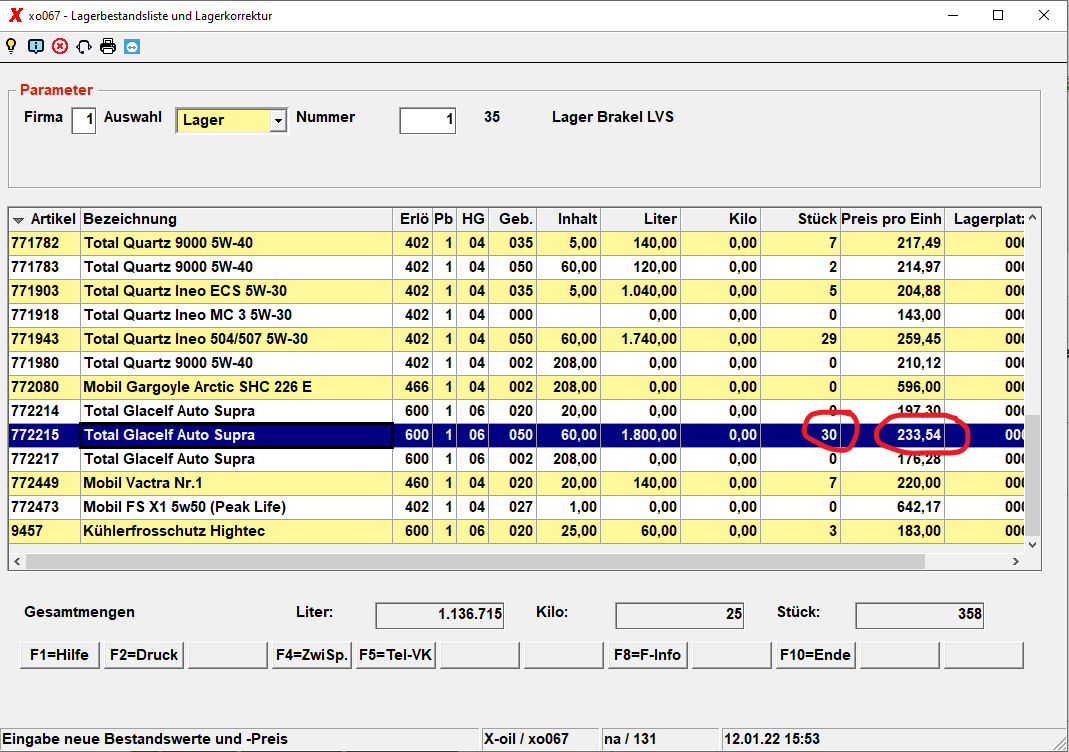Image resolution: width=1069 pixels, height=752 pixels.
Task: Click the Liter column header
Action: click(x=640, y=219)
